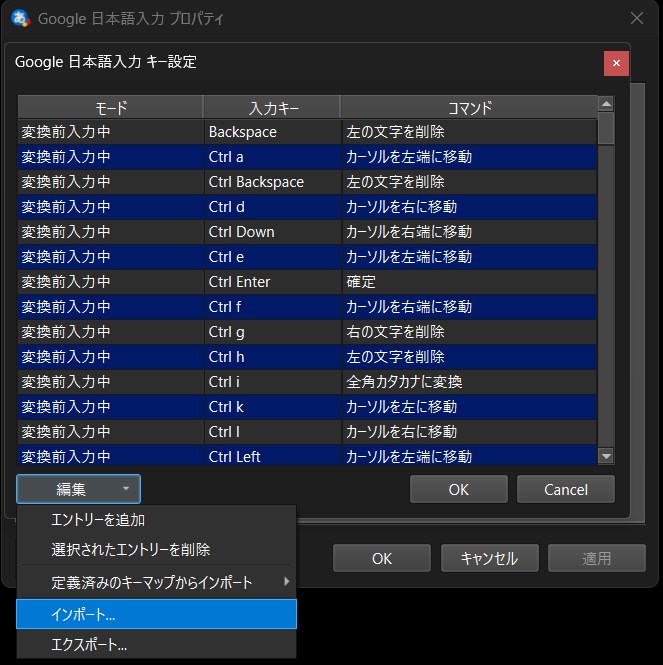Viewport: 663px width, 665px height.
Task: Click インポート... menu entry
Action: (x=84, y=614)
